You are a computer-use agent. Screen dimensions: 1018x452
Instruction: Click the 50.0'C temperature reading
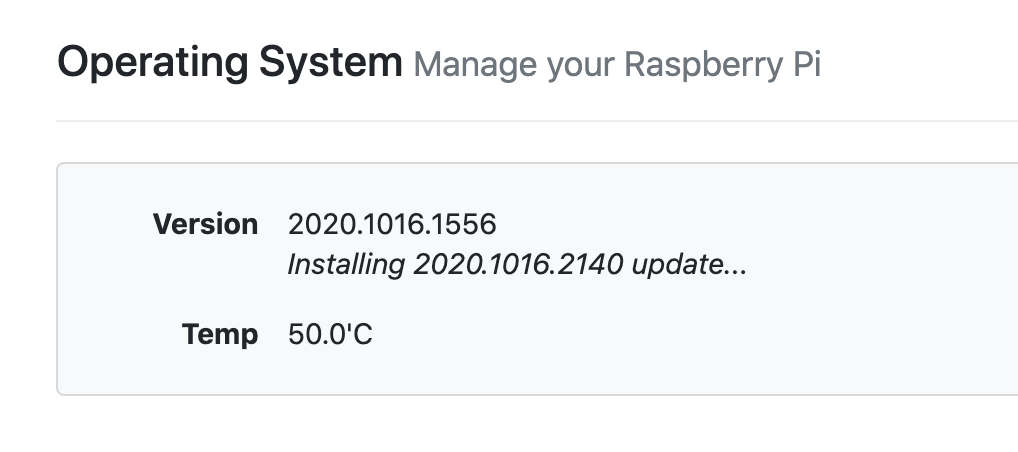coord(330,334)
